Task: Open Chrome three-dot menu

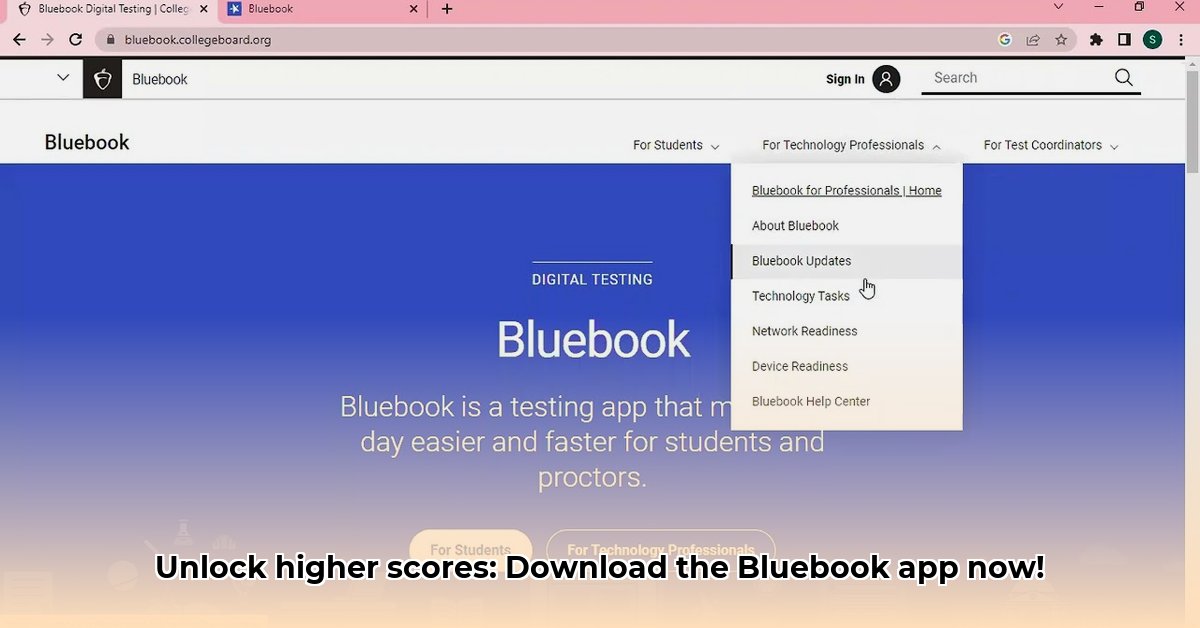Action: tap(1181, 40)
